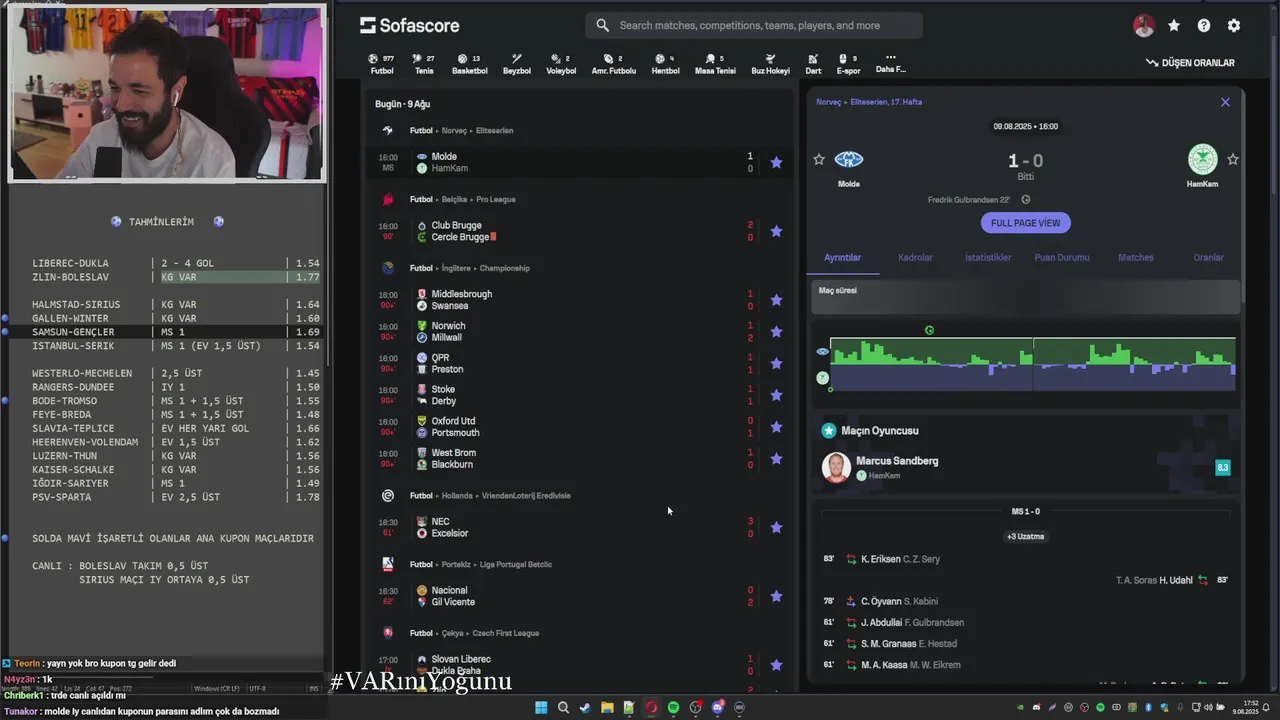Open the Portekiz Liga Portugal header
This screenshot has width=1280, height=720.
(x=480, y=564)
